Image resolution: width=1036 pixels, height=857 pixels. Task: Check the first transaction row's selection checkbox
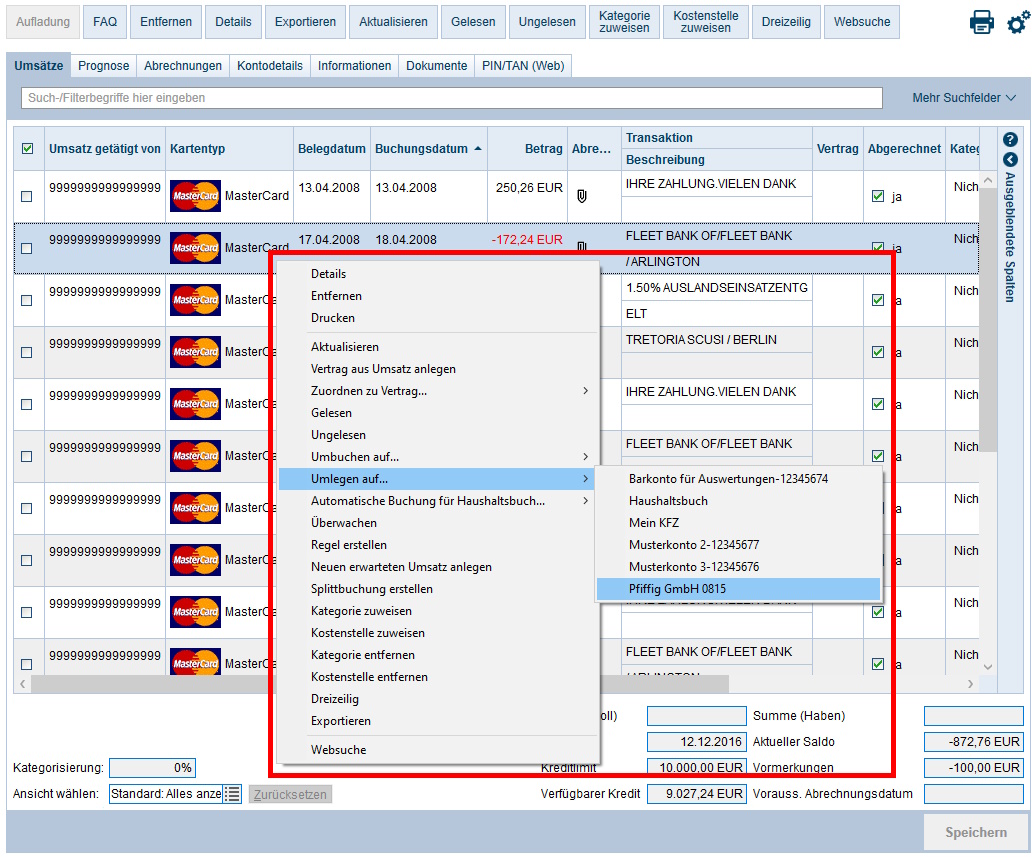(27, 197)
